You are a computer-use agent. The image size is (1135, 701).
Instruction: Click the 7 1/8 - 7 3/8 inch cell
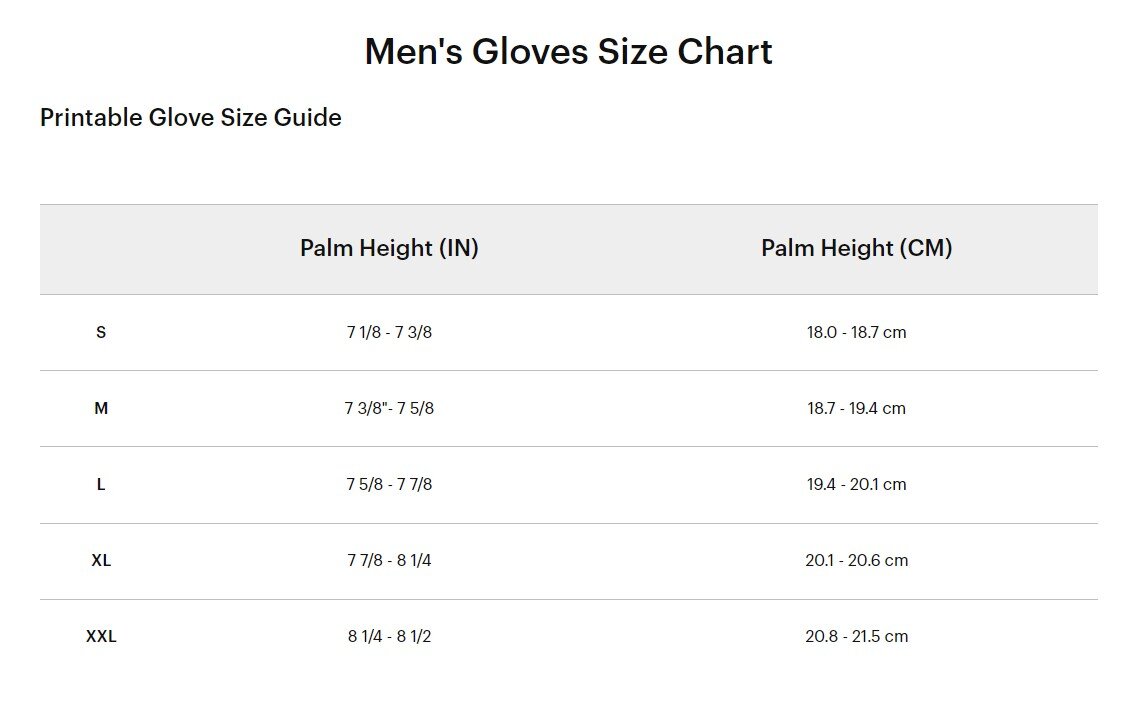[x=389, y=332]
